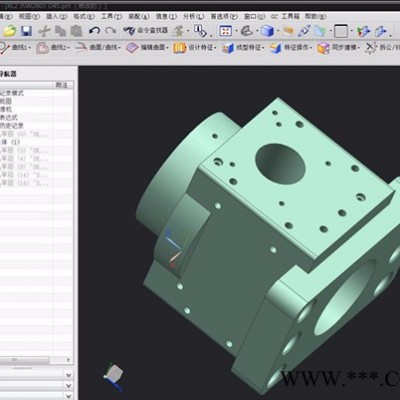This screenshot has width=400, height=400.
Task: Click the 设计特征 orange book icon
Action: [x=179, y=48]
